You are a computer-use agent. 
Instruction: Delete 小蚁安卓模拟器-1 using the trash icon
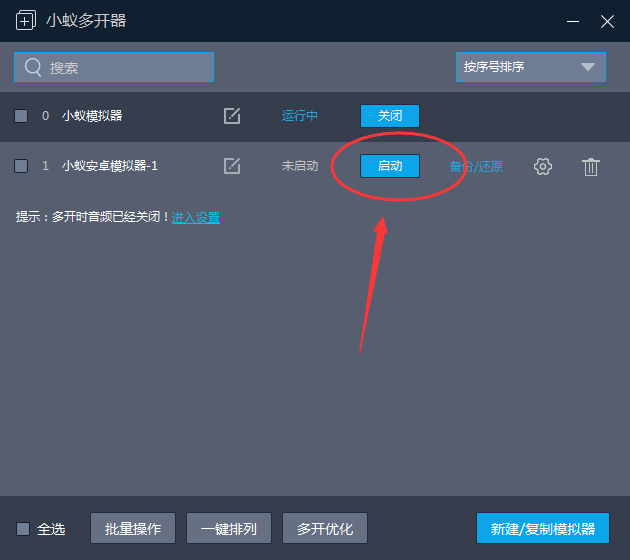(x=591, y=167)
